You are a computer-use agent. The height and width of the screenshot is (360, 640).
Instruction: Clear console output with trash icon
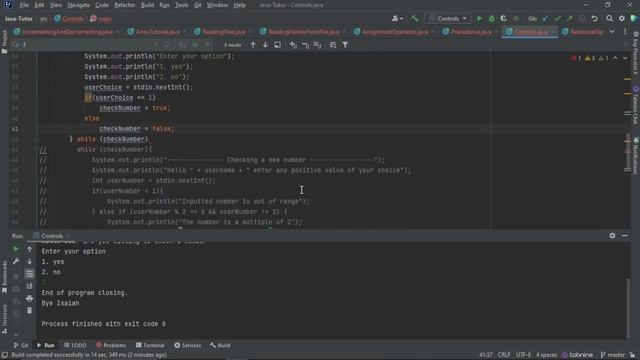(29, 311)
